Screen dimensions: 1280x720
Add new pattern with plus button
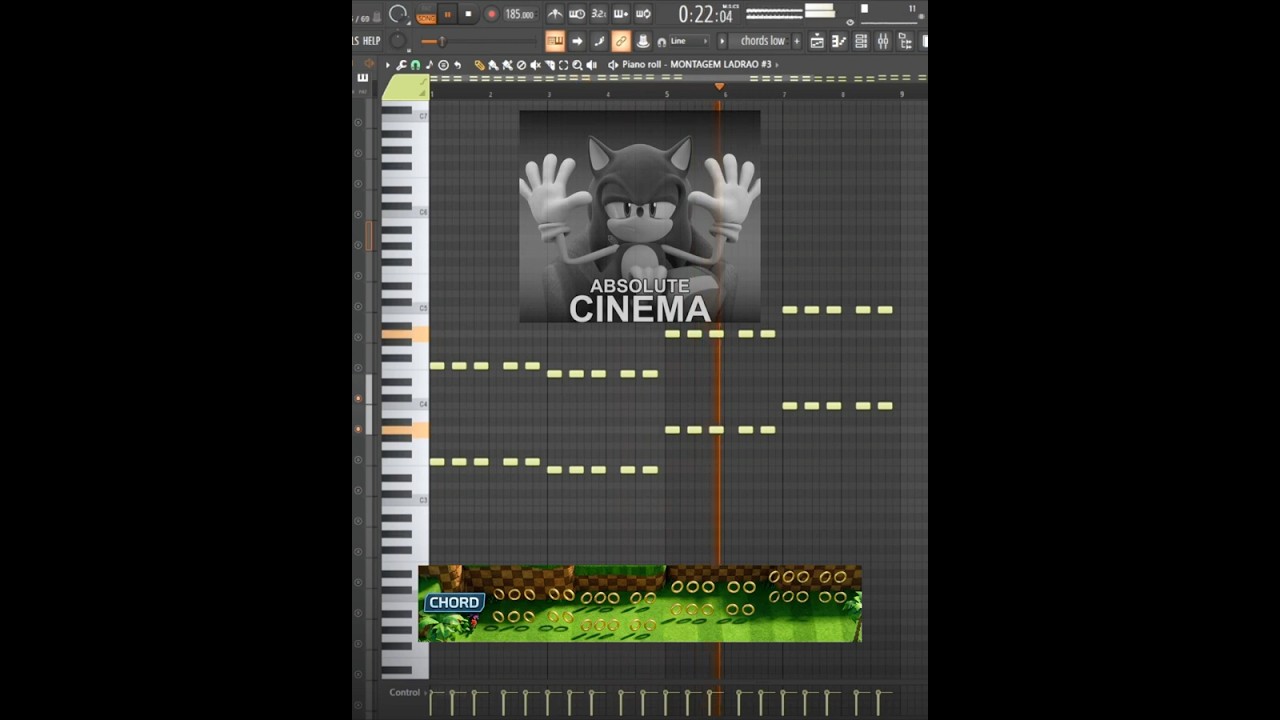[797, 41]
